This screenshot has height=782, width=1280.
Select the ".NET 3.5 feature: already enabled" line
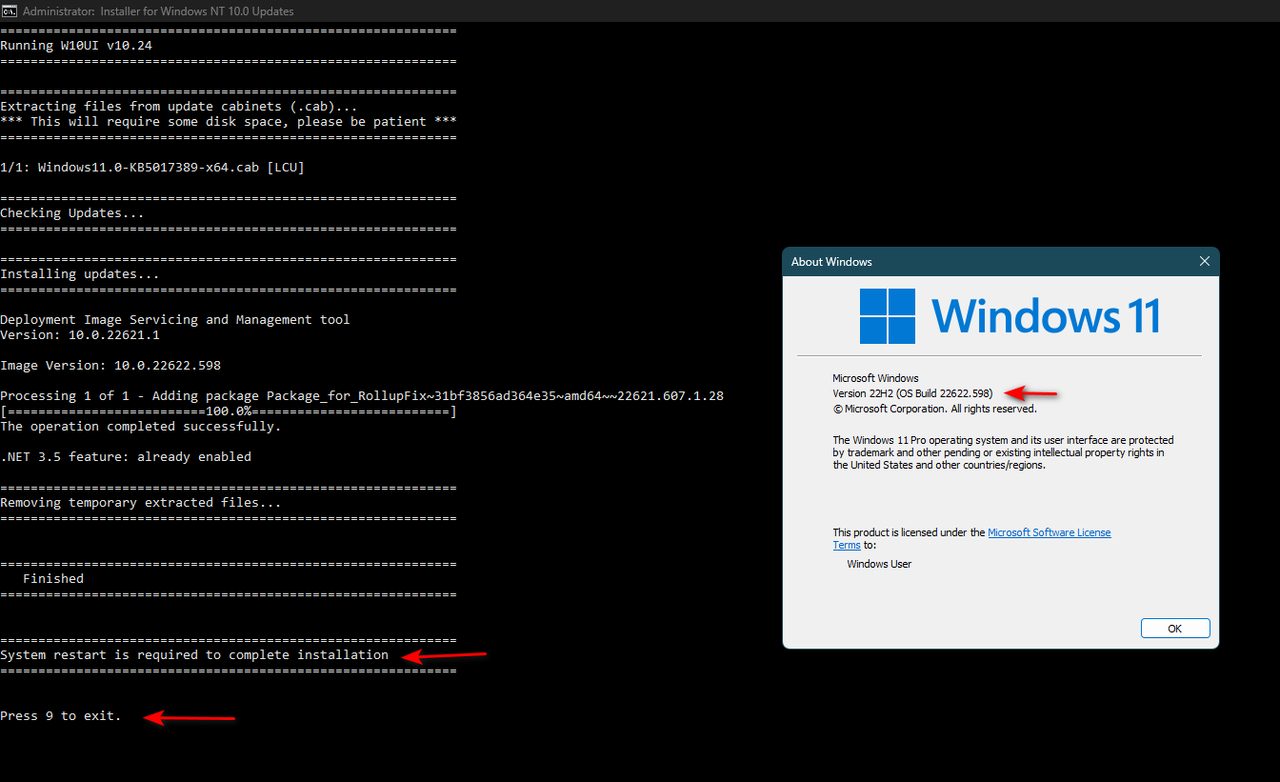tap(125, 457)
